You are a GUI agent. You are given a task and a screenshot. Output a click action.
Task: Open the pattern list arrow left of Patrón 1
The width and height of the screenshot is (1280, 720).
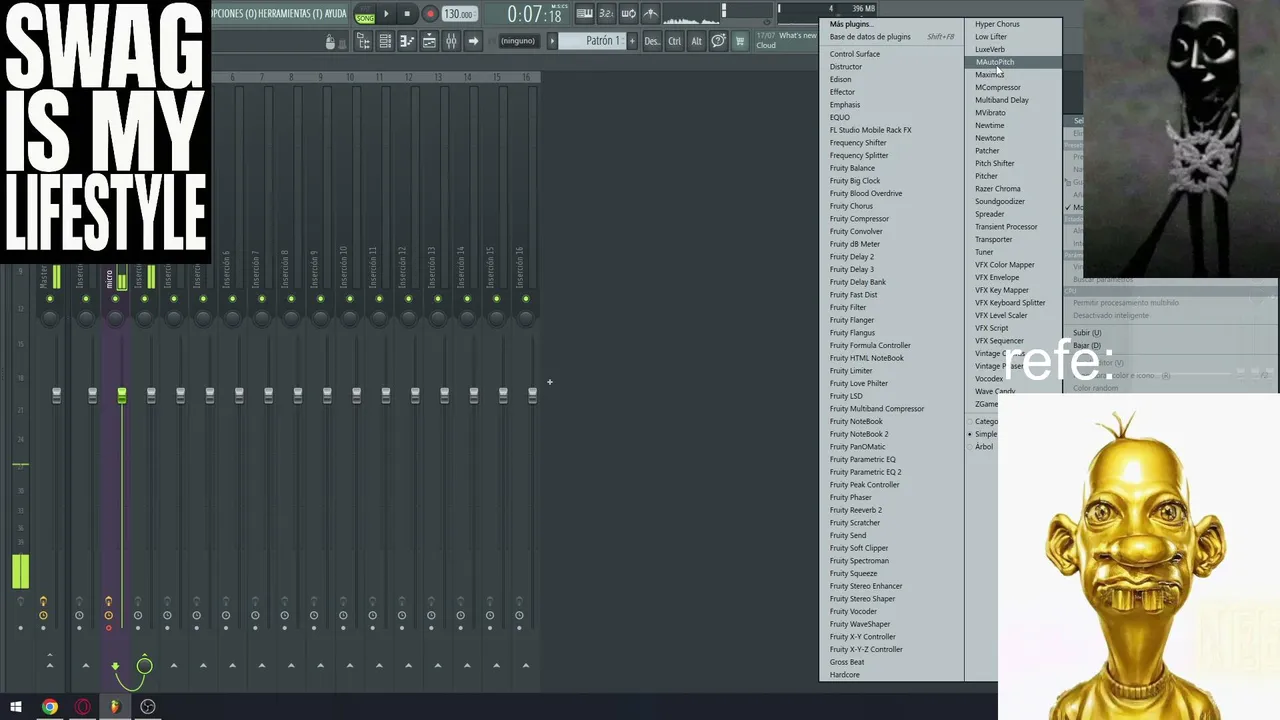tap(552, 41)
